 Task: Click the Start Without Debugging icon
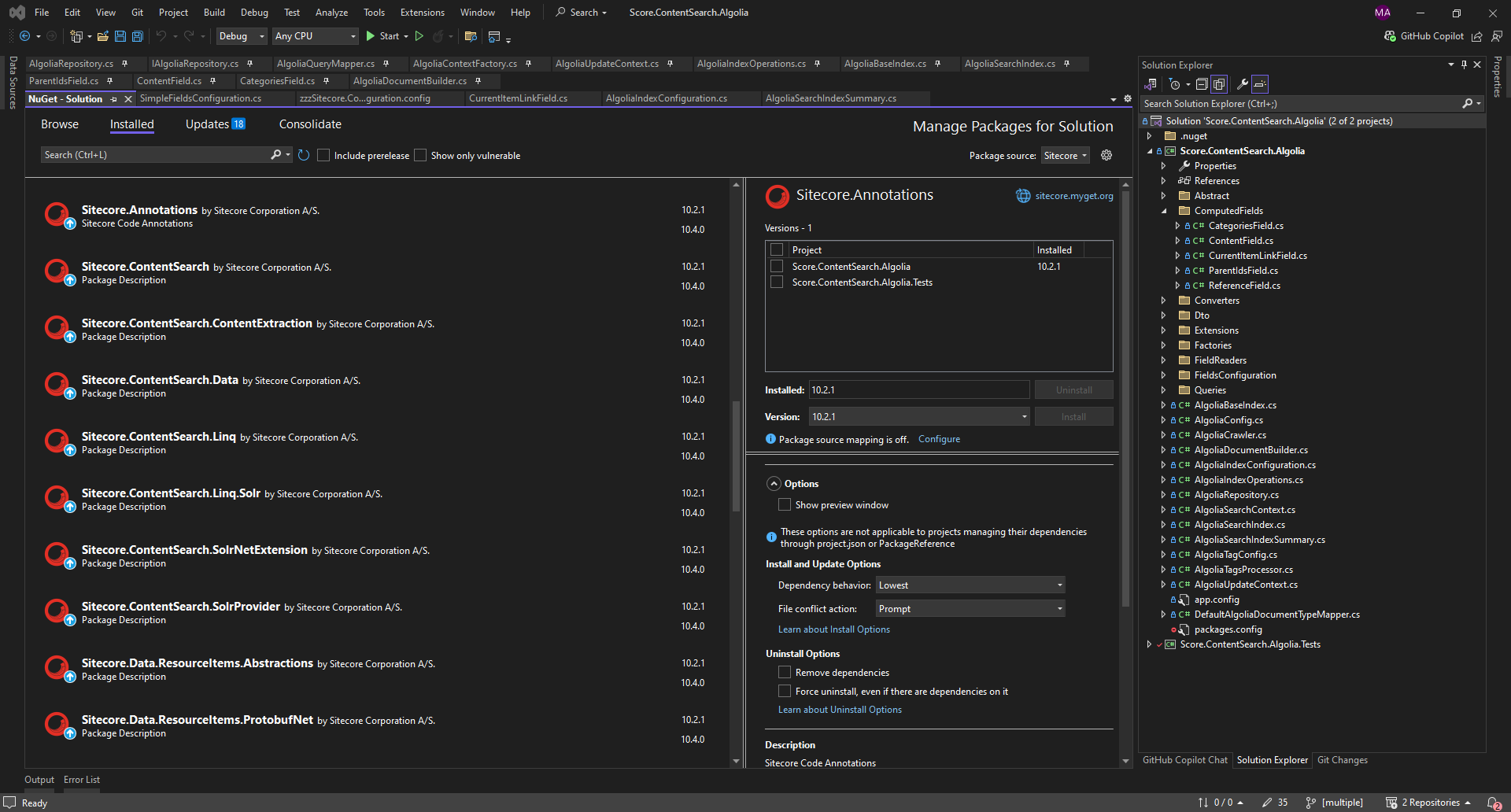coord(419,36)
